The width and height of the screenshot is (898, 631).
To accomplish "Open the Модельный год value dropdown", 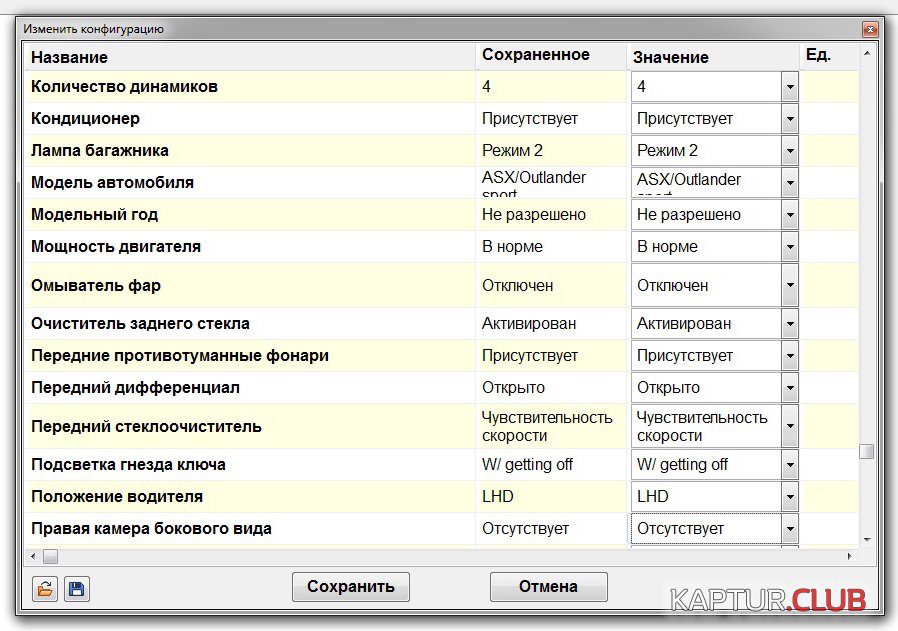I will point(789,215).
